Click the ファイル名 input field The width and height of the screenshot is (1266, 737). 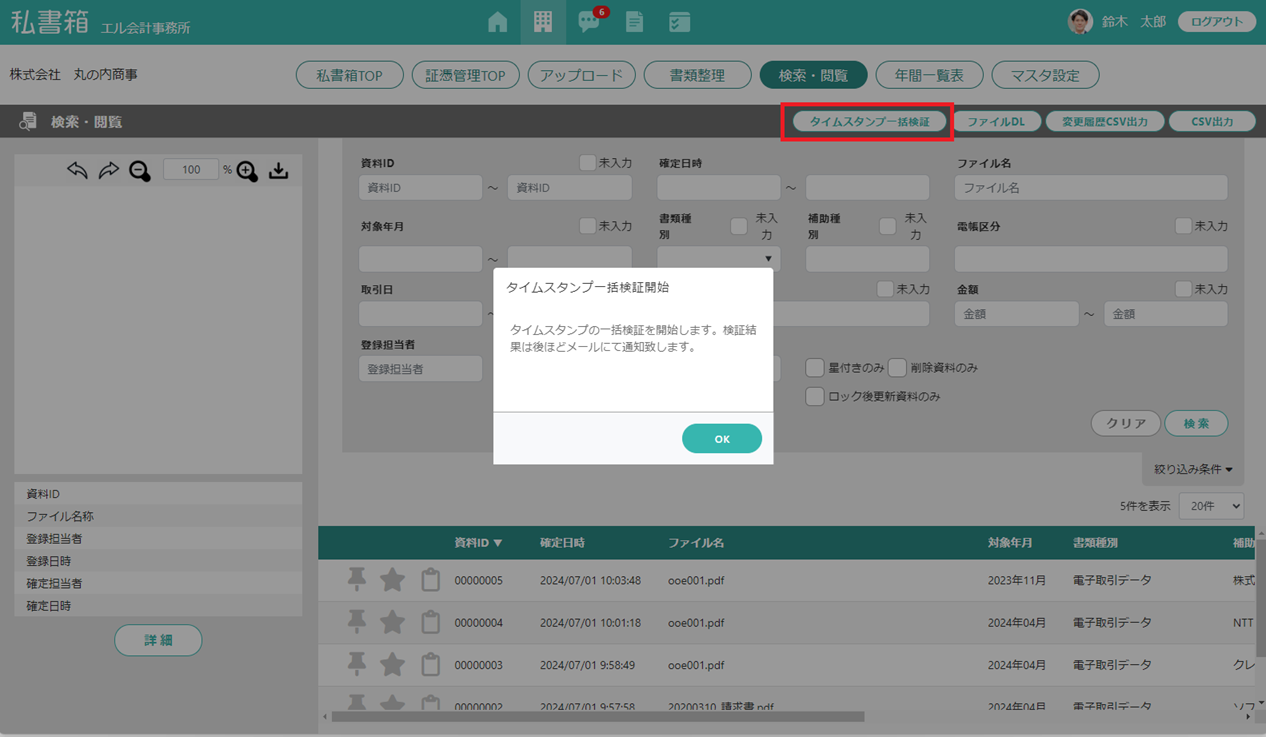(x=1091, y=187)
